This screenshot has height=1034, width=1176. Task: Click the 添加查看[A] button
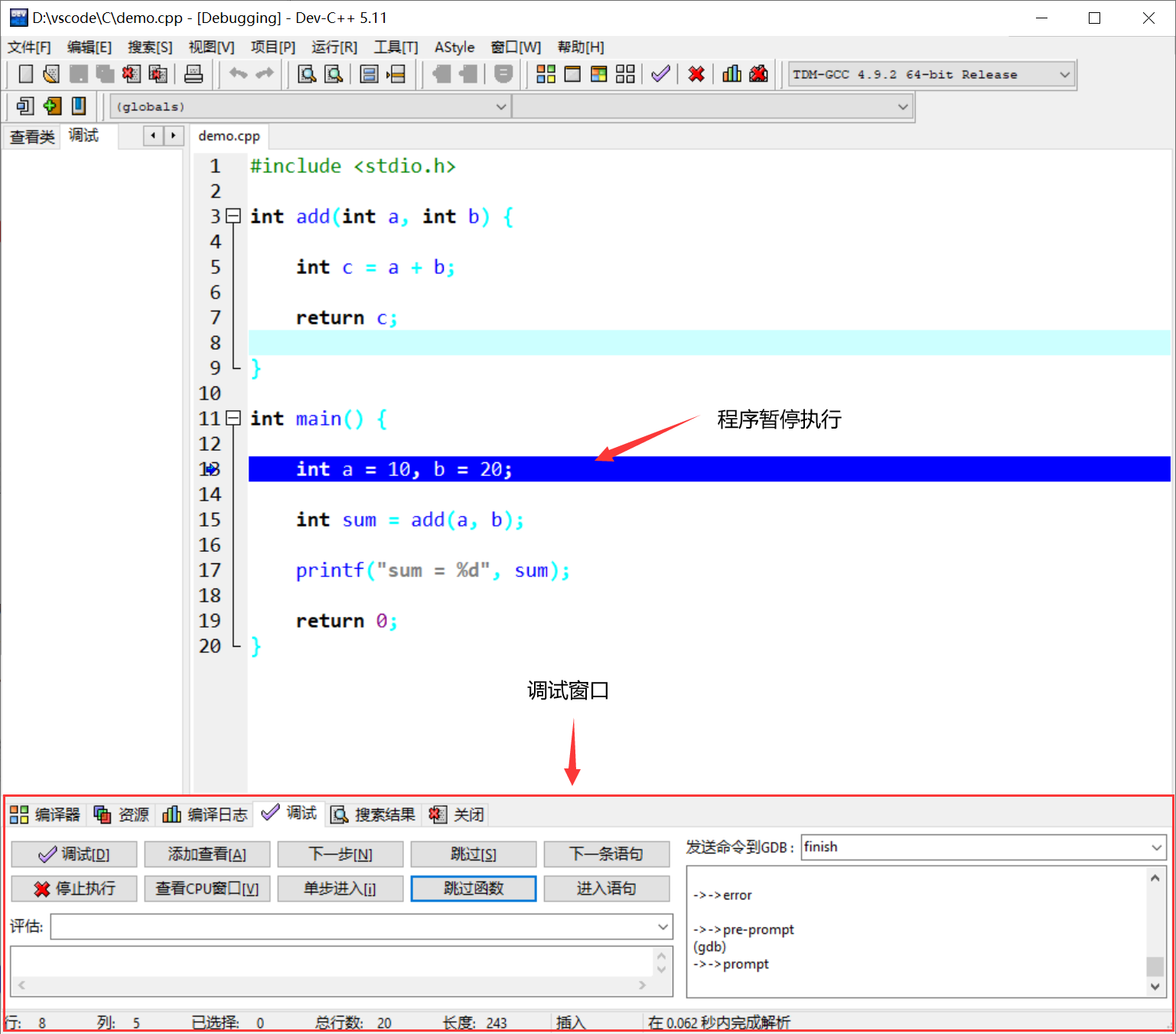coord(207,854)
